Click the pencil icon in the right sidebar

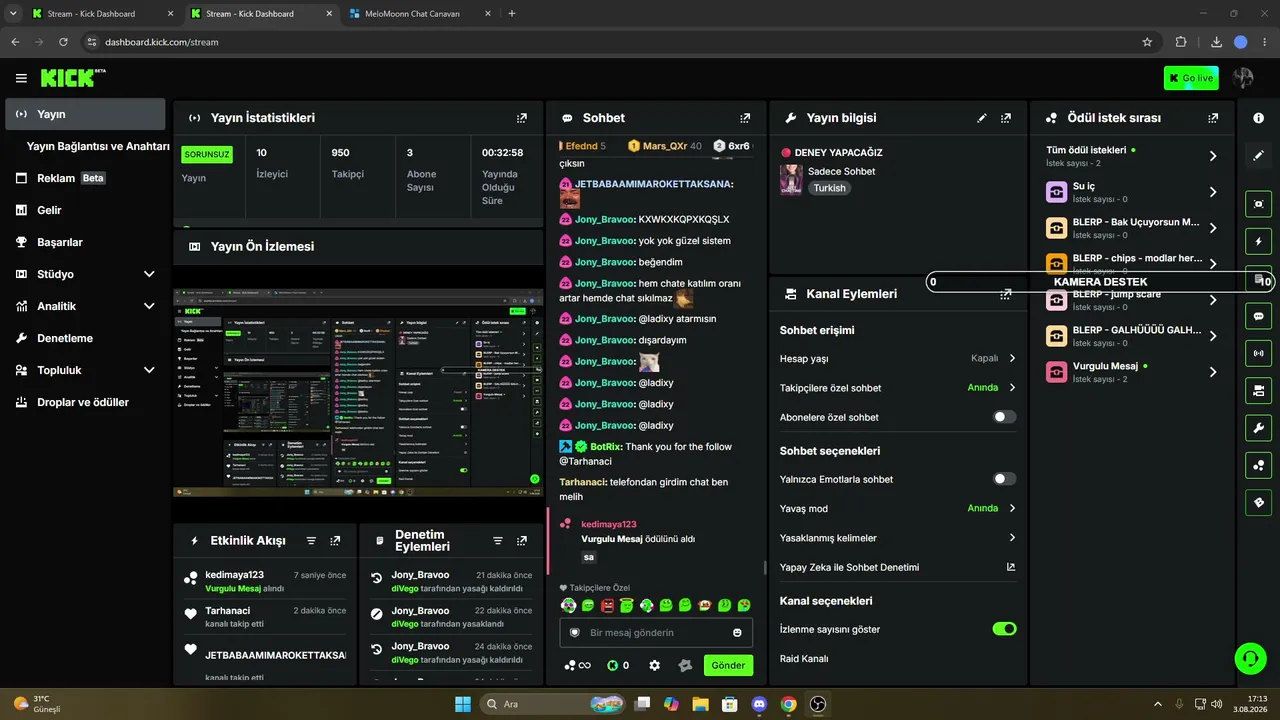point(1259,155)
